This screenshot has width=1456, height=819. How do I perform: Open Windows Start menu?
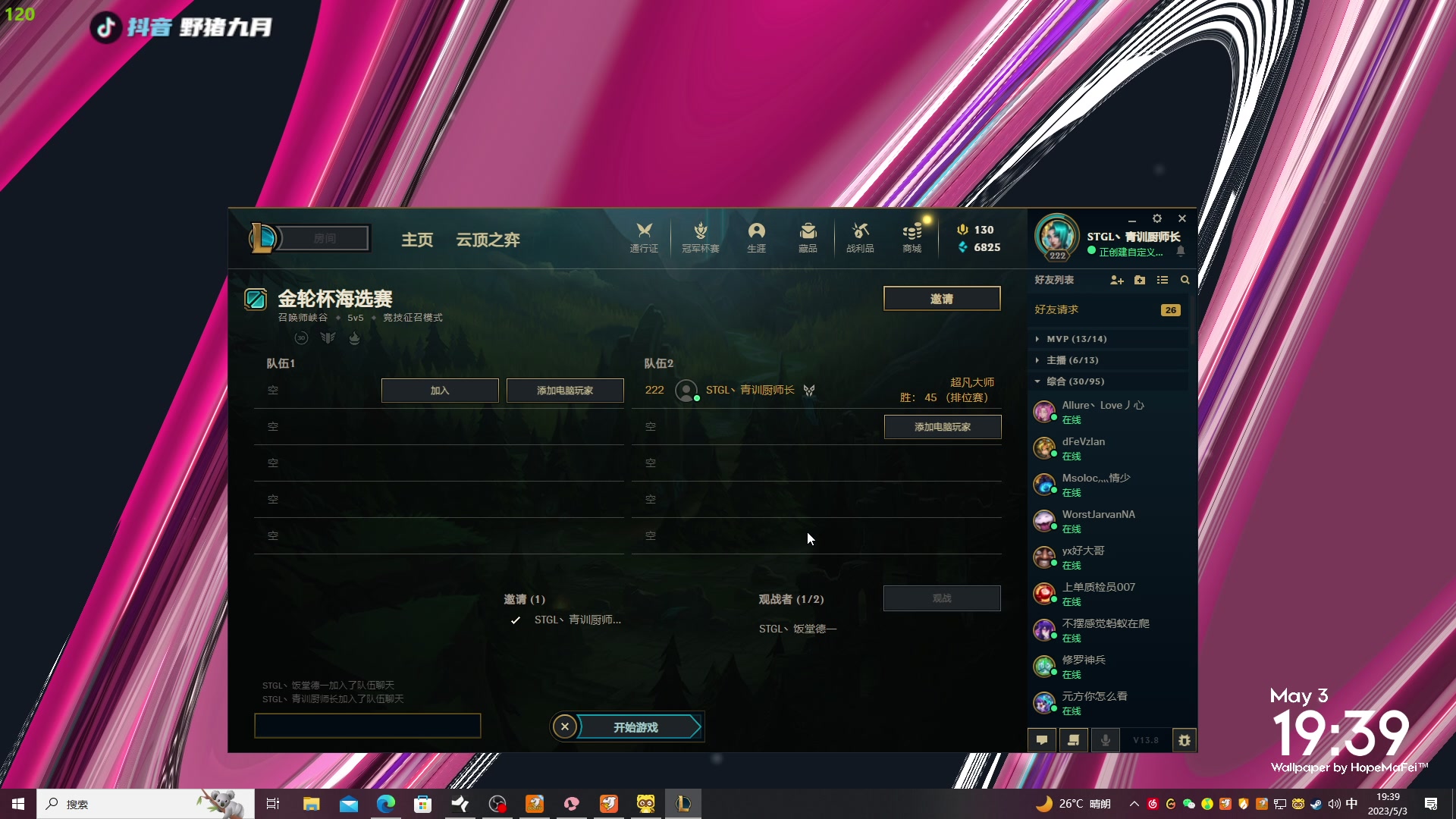[18, 804]
